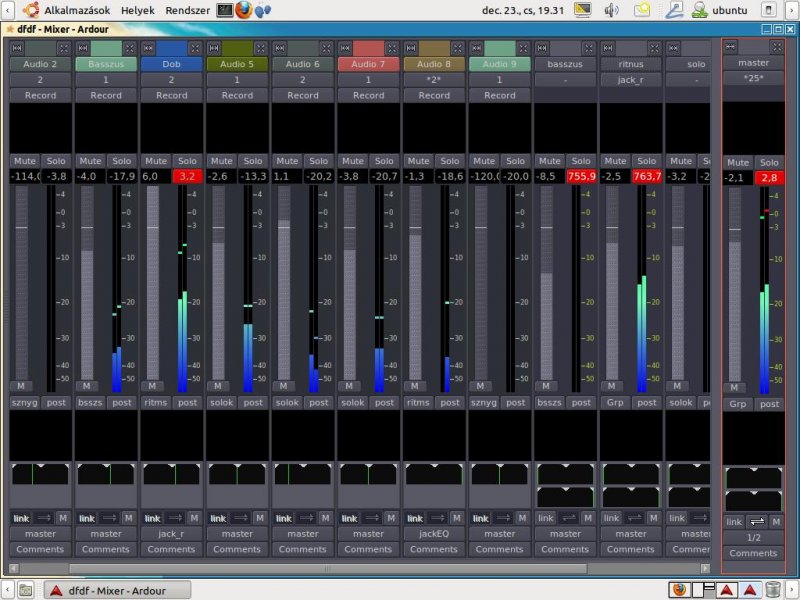This screenshot has width=800, height=600.
Task: Toggle strip width icon on Audio 9
Action: 476,48
